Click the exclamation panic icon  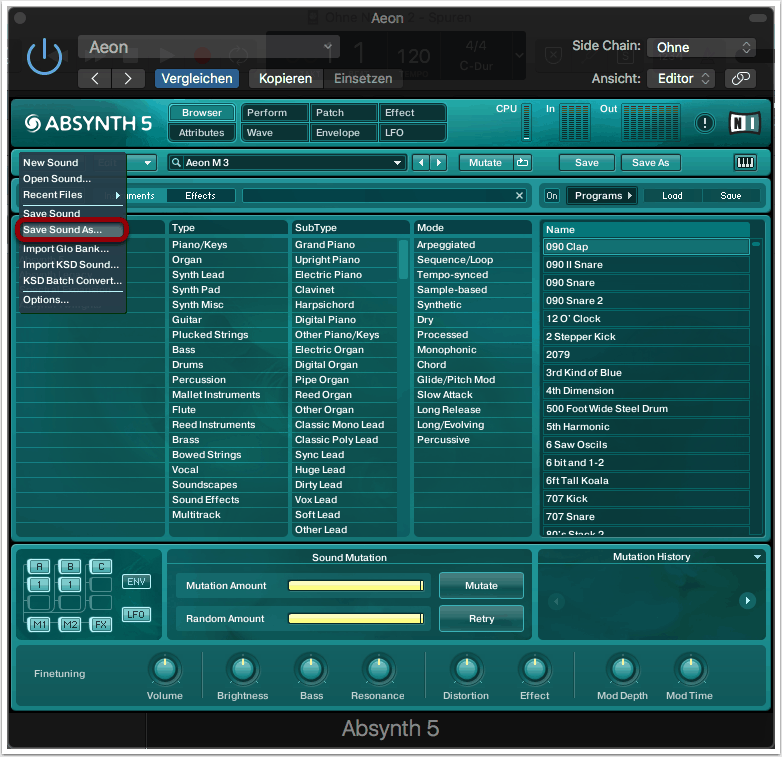[x=705, y=123]
